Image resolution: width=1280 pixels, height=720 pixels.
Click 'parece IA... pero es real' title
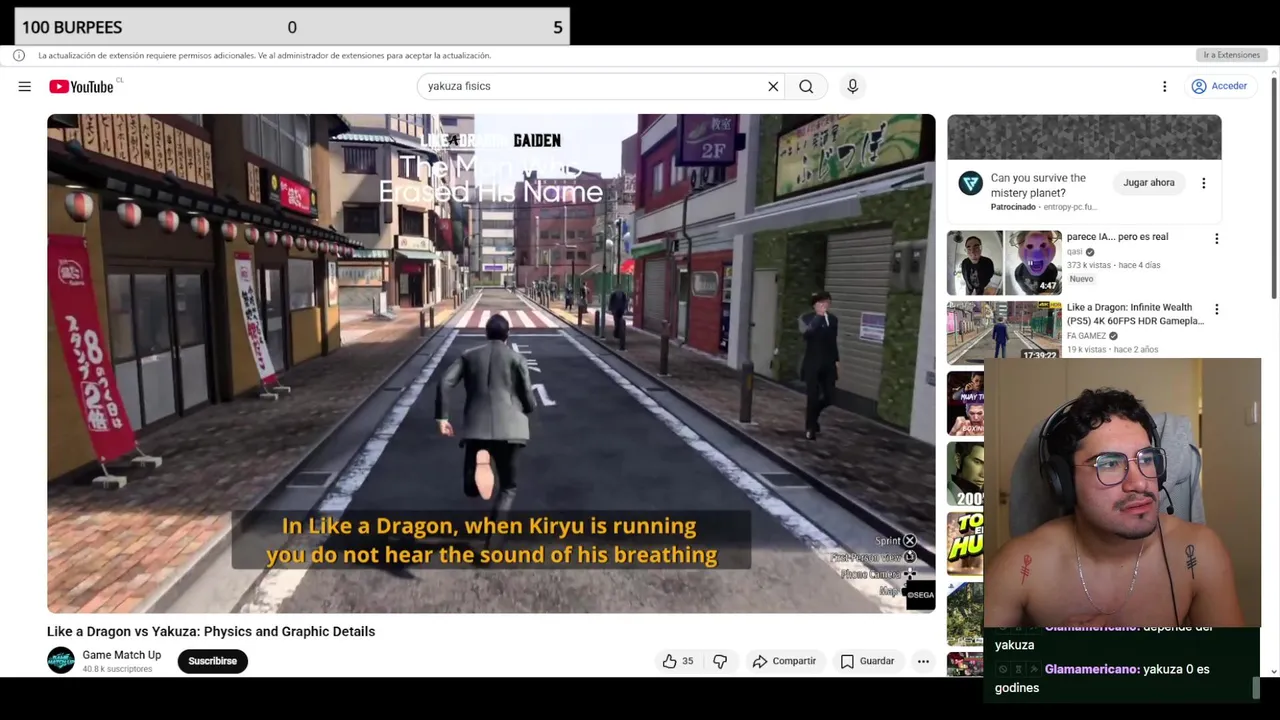(1117, 237)
